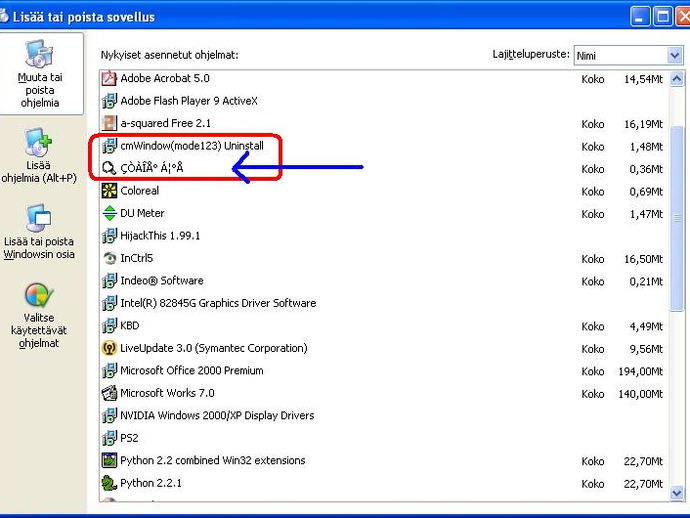Click the LiveUpdate 3.0 Symantec icon
The height and width of the screenshot is (518, 690).
tap(109, 348)
